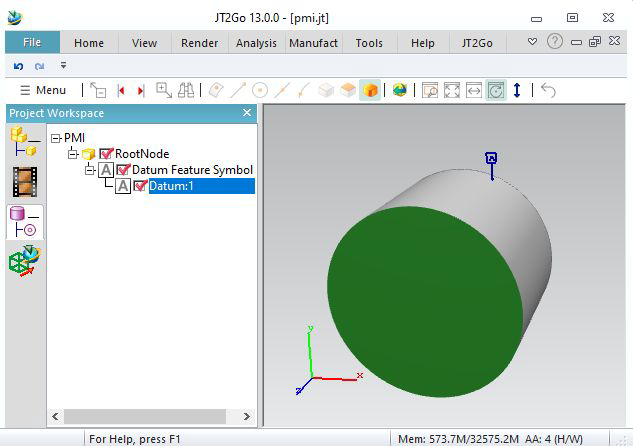Open the hamburger Menu button

tap(43, 90)
